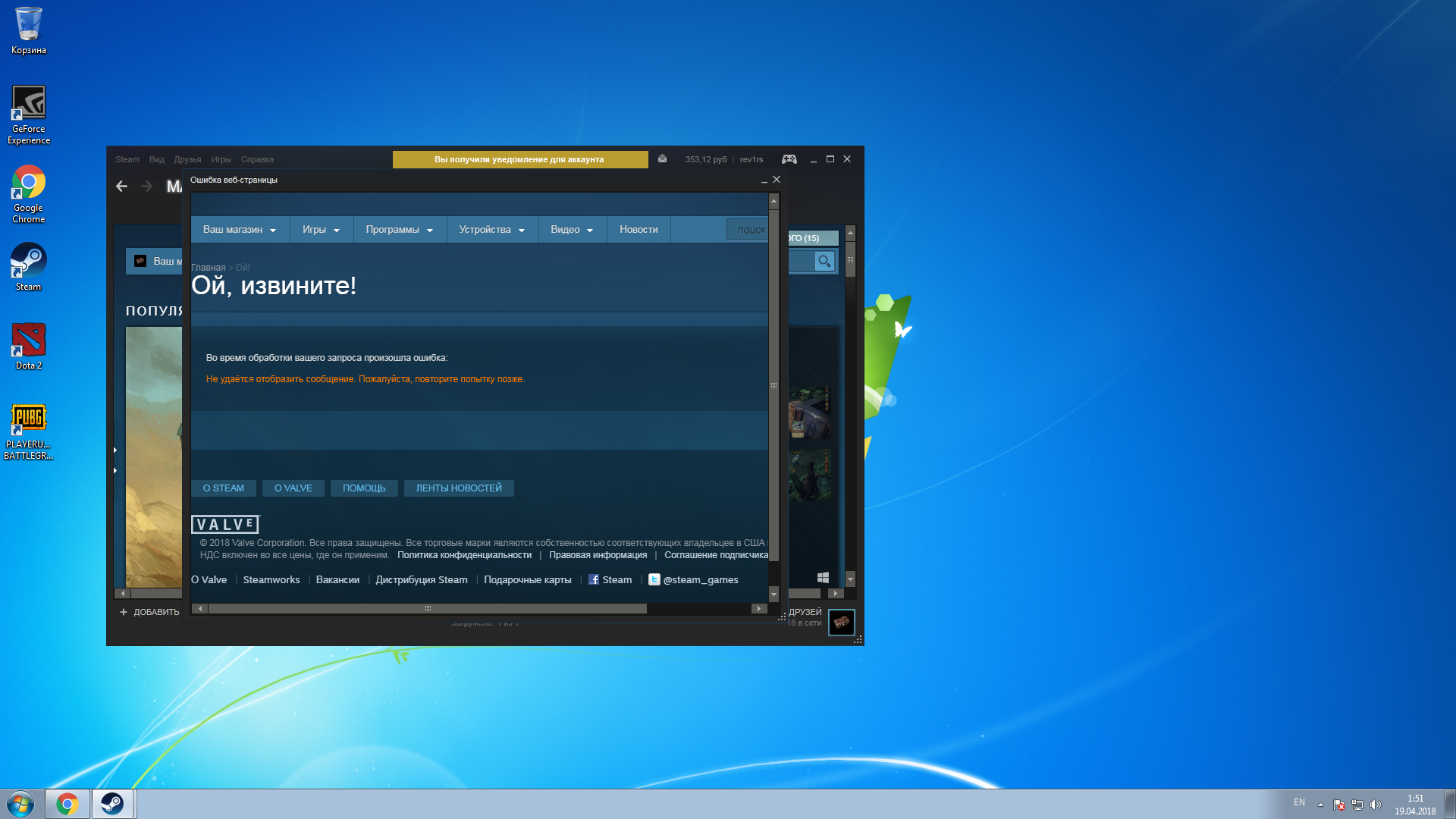Open the 'Новости' store tab
Screen dimensions: 1456x819
(x=639, y=230)
